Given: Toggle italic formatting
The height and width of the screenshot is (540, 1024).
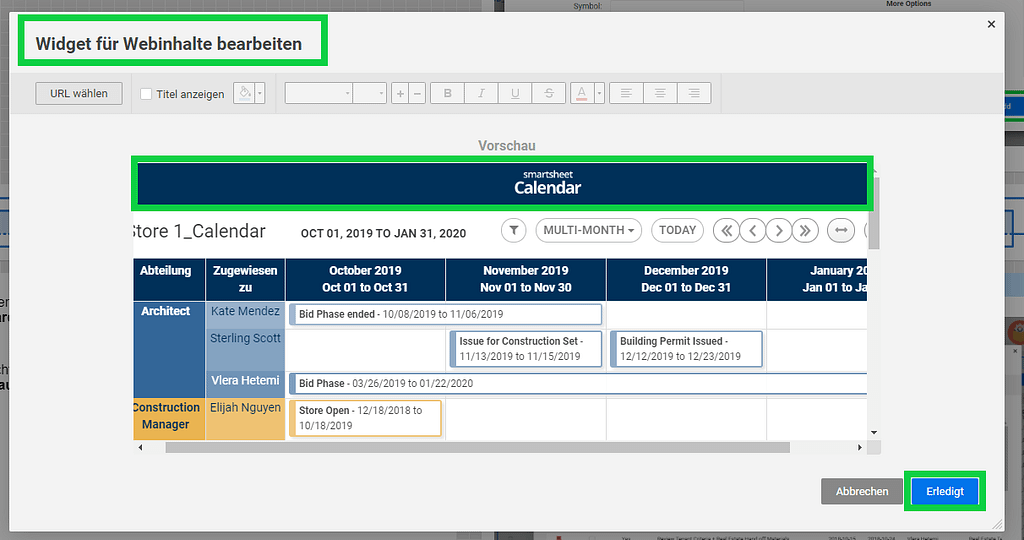Looking at the screenshot, I should click(481, 93).
